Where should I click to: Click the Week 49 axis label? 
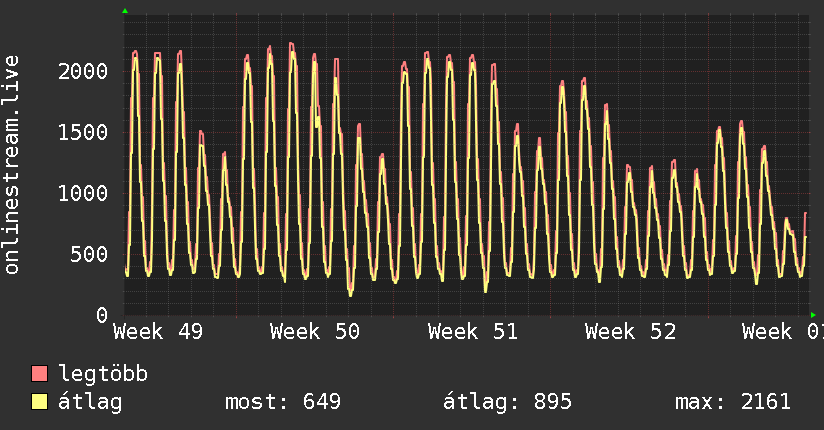[158, 332]
